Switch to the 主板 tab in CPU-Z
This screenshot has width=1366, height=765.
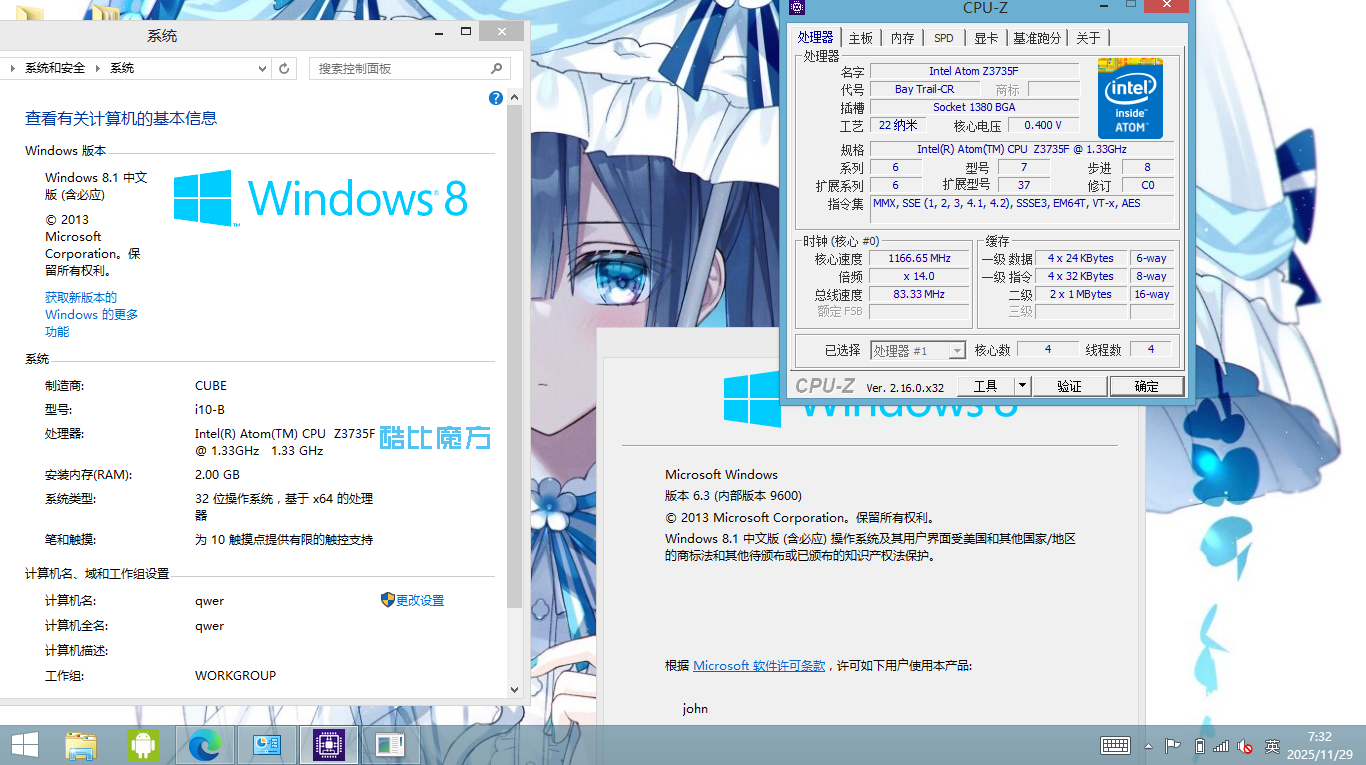click(860, 38)
